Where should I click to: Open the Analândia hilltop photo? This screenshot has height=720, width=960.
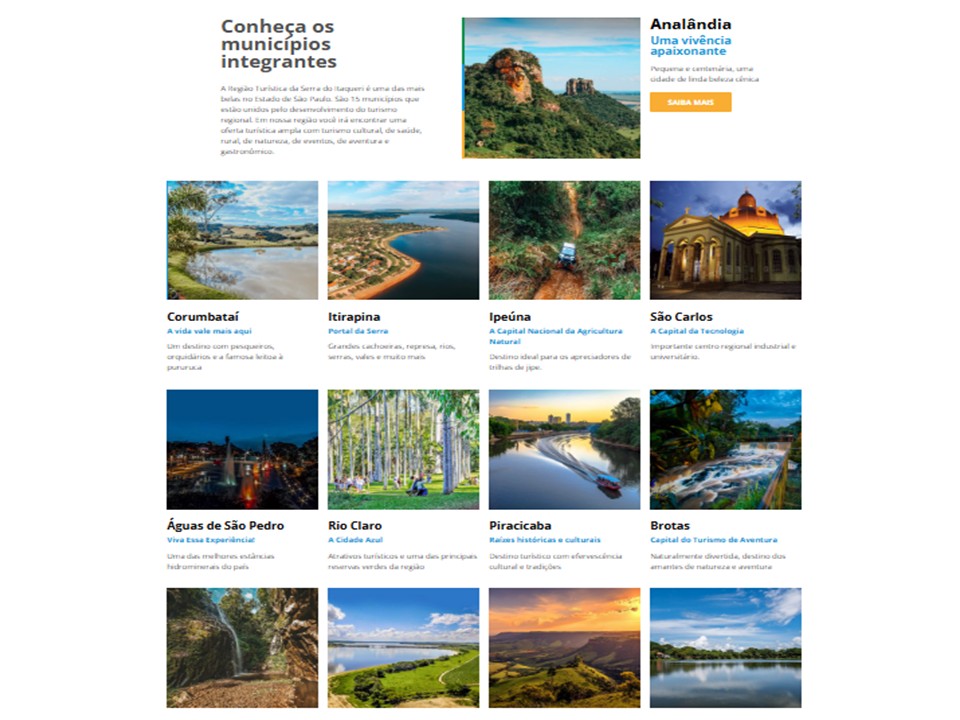[551, 88]
